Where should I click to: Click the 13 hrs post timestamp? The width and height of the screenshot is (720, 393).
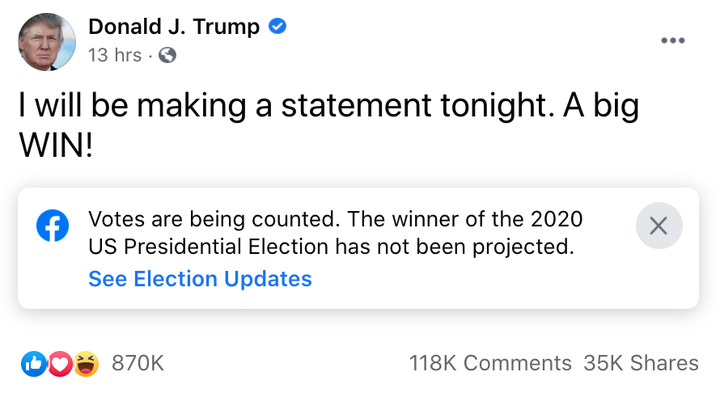click(x=115, y=55)
